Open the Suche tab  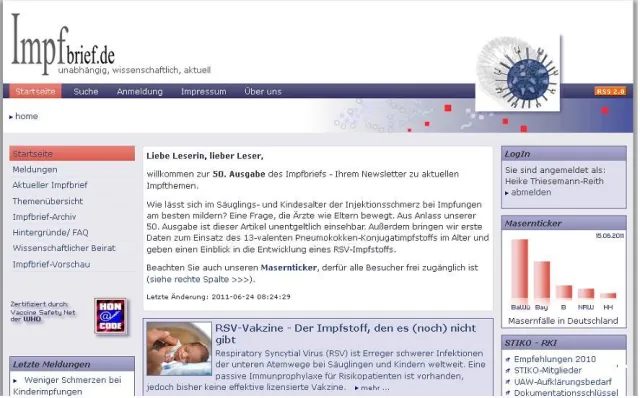(86, 91)
